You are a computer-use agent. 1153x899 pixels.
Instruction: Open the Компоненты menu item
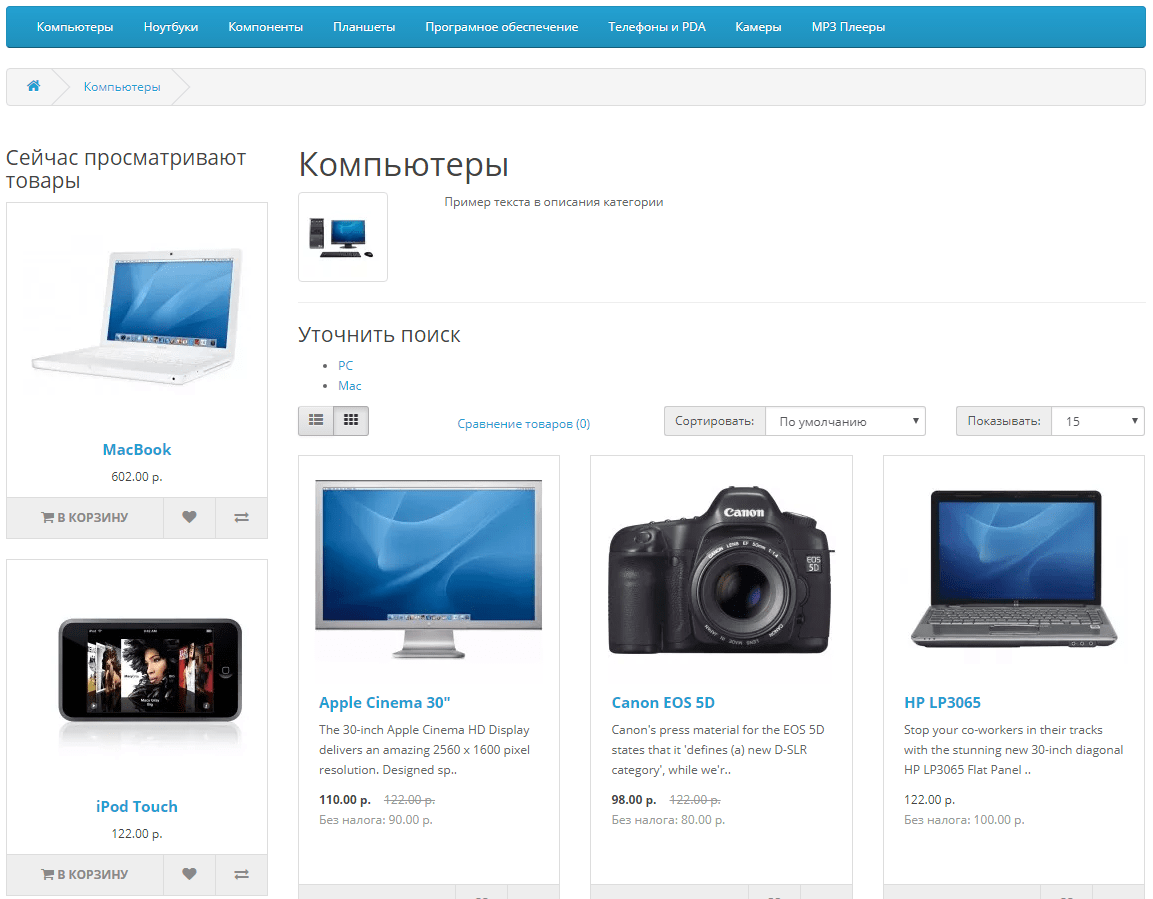tap(265, 27)
